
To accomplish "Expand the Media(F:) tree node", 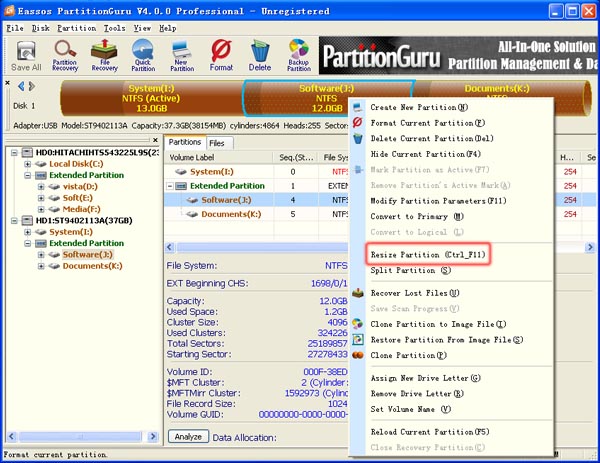I will (x=41, y=209).
